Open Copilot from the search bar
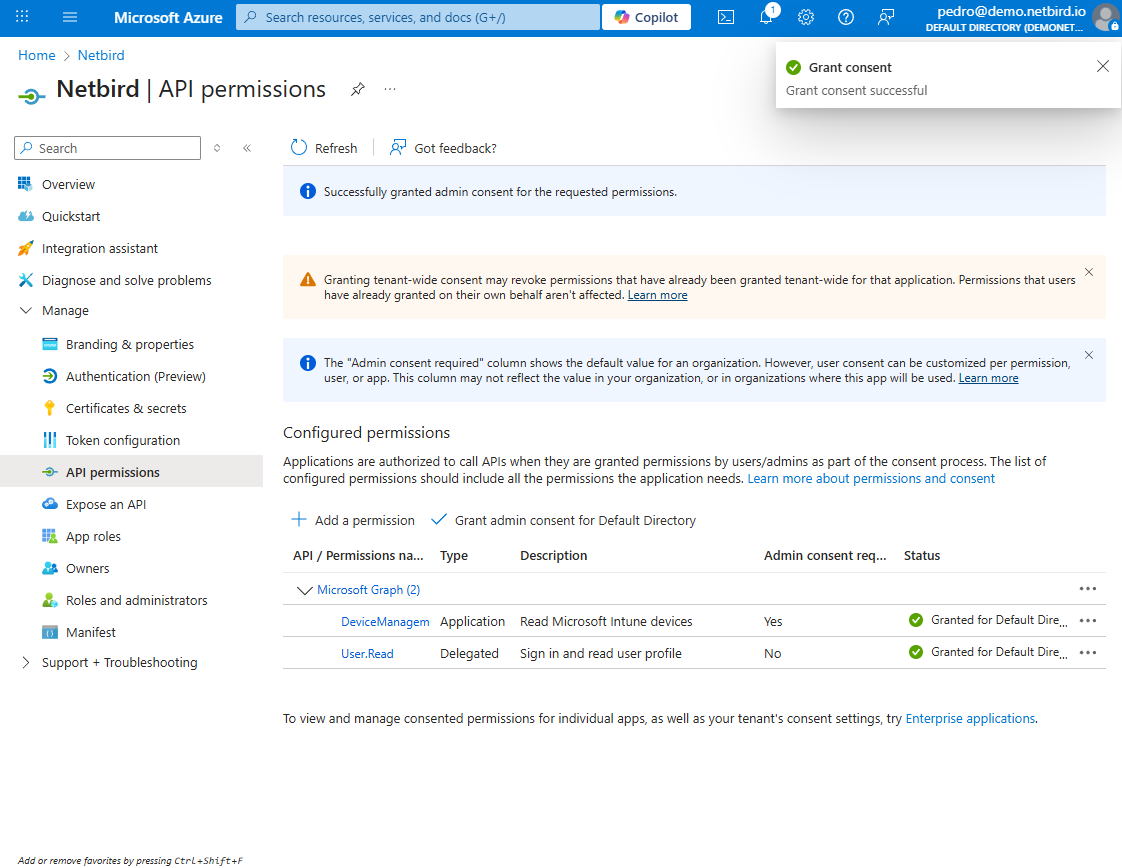The width and height of the screenshot is (1122, 868). pos(646,17)
